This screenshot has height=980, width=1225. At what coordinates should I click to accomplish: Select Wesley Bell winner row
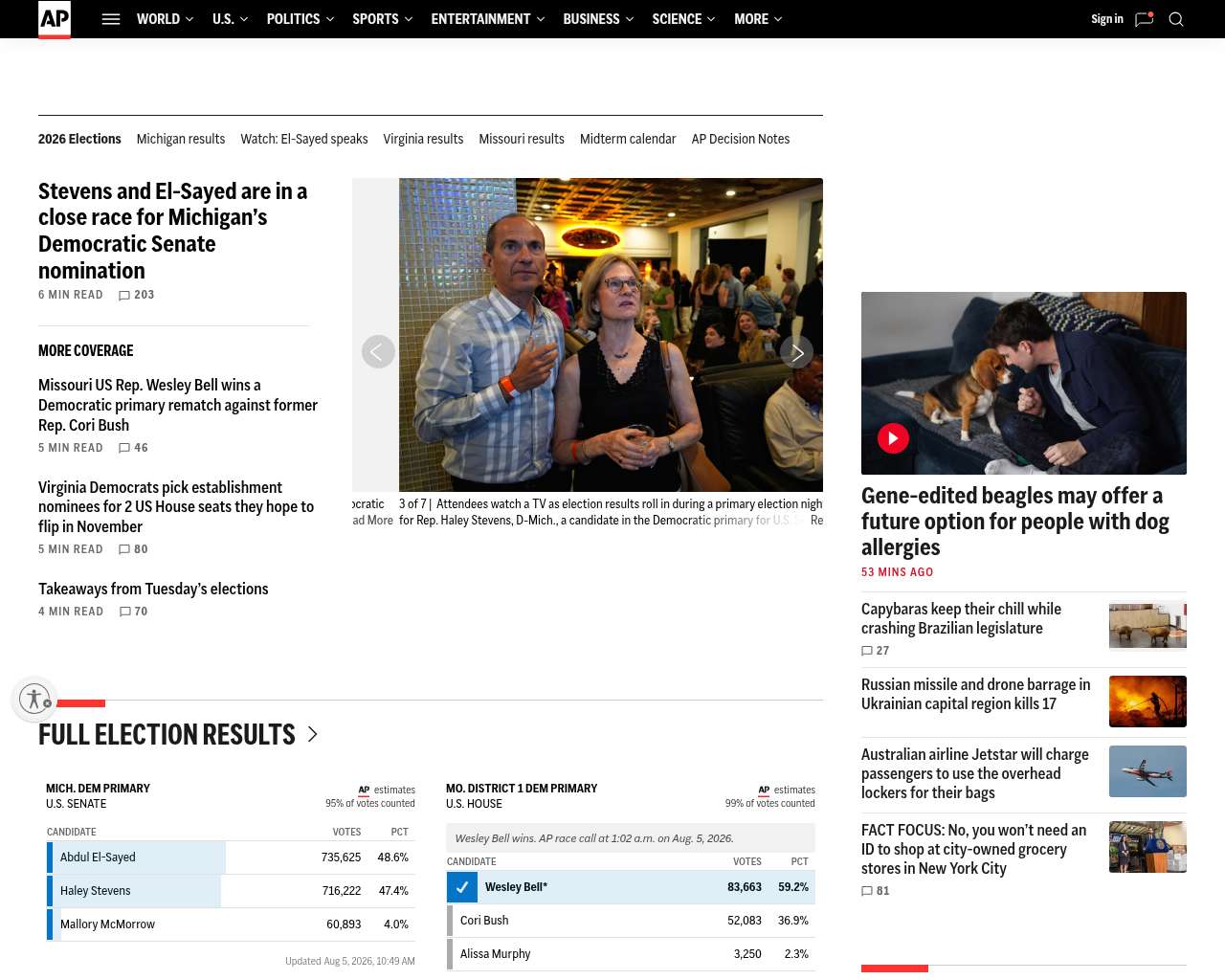631,887
